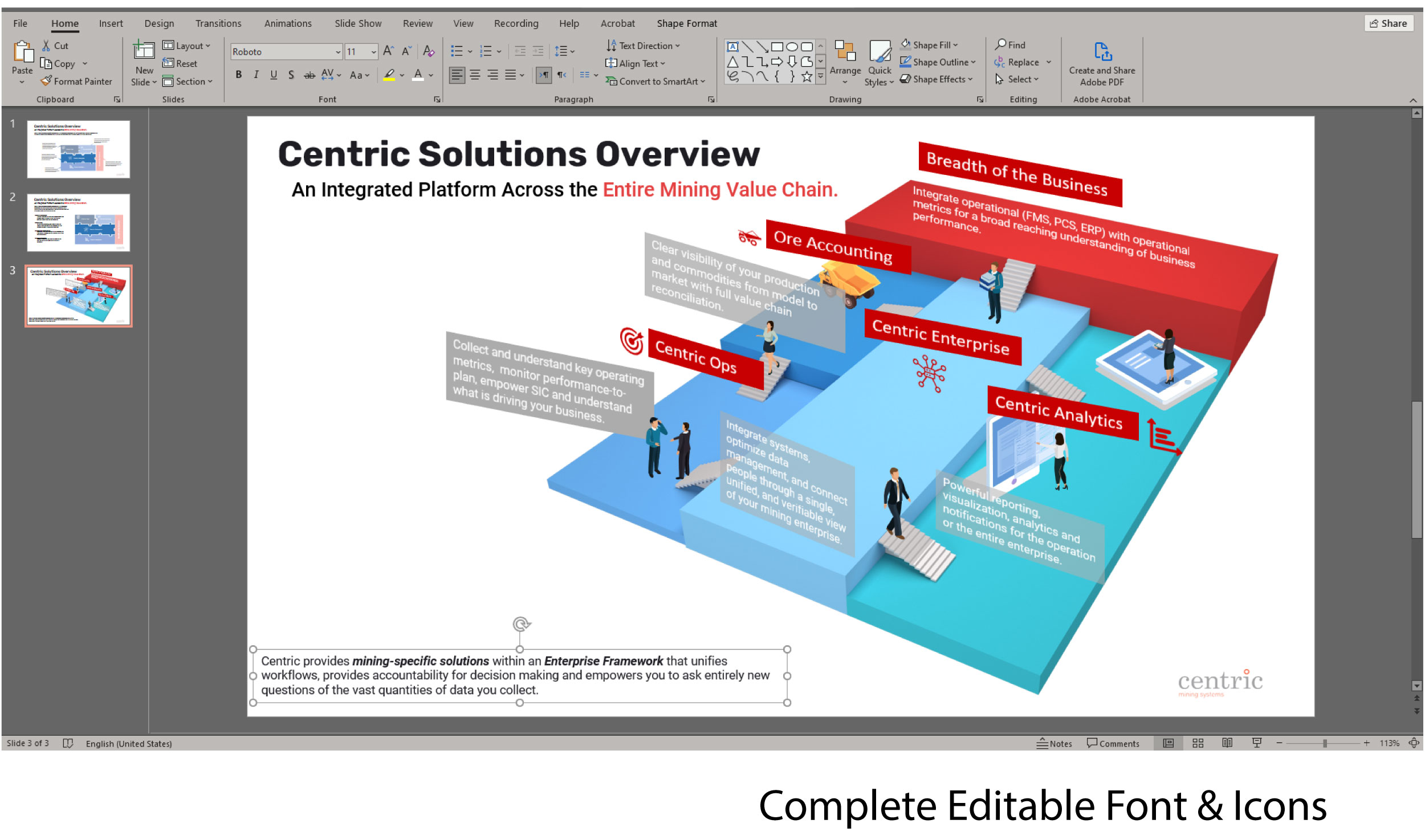Clear all formatting icon
The image size is (1425, 840).
click(429, 51)
